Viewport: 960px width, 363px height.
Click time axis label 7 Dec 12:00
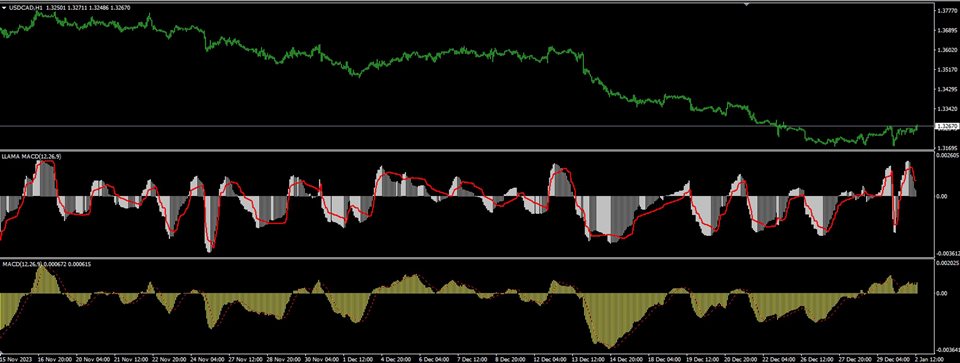click(x=474, y=359)
